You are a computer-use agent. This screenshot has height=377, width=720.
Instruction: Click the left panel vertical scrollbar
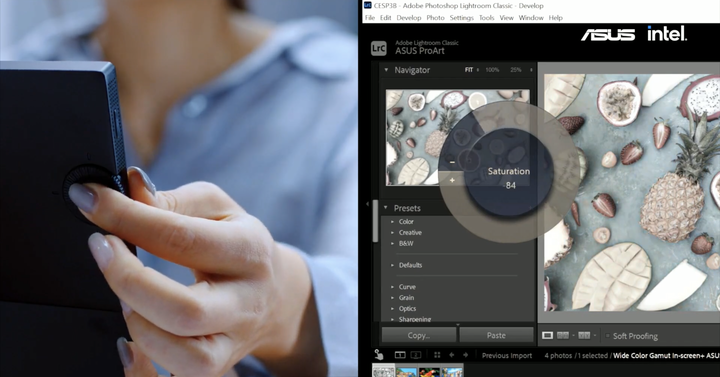click(375, 221)
